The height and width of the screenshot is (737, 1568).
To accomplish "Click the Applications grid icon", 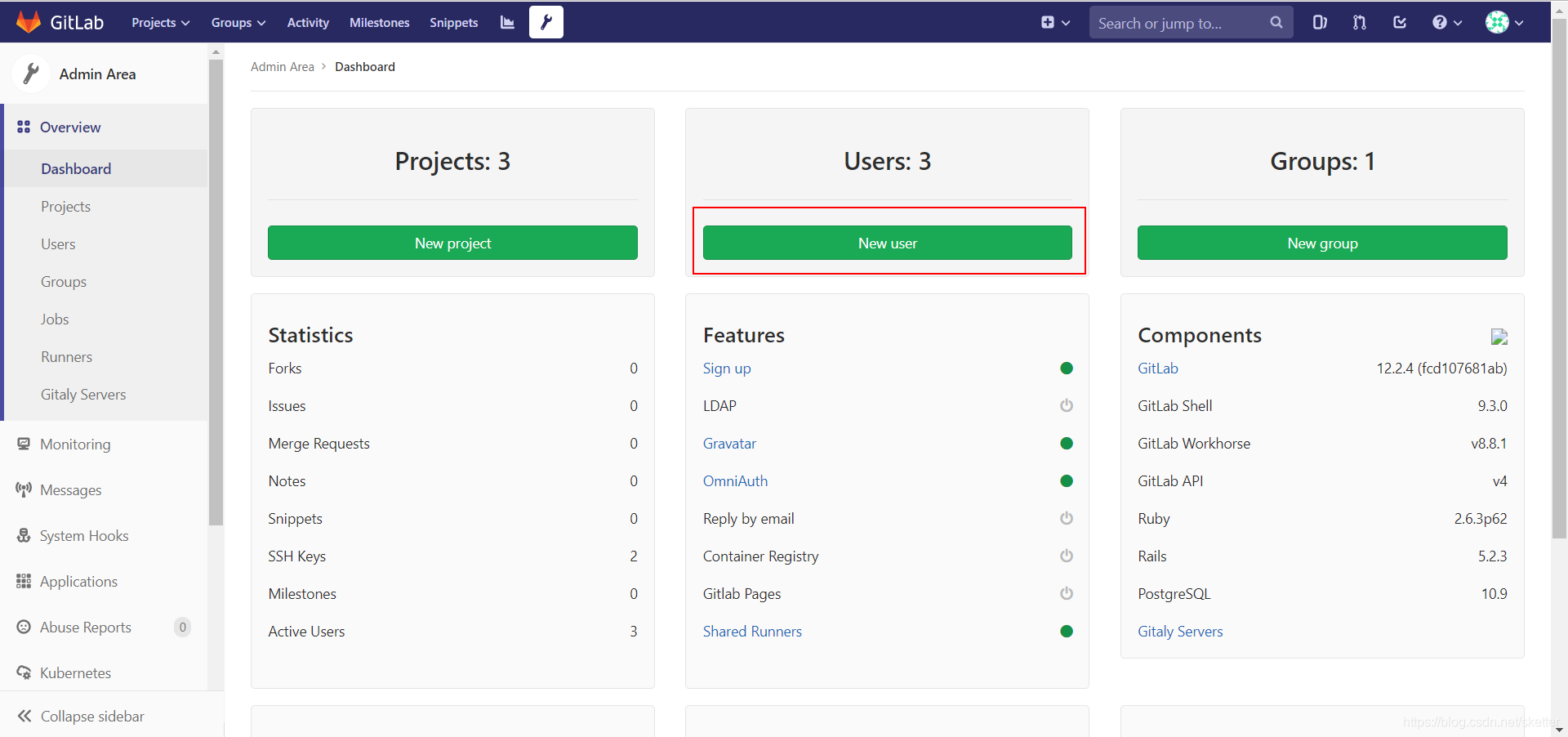I will coord(24,581).
